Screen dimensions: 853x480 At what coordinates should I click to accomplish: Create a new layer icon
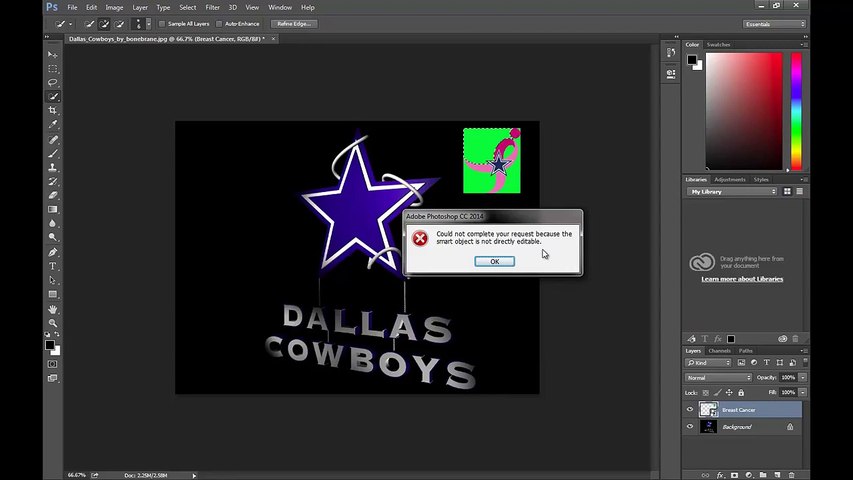(x=777, y=475)
